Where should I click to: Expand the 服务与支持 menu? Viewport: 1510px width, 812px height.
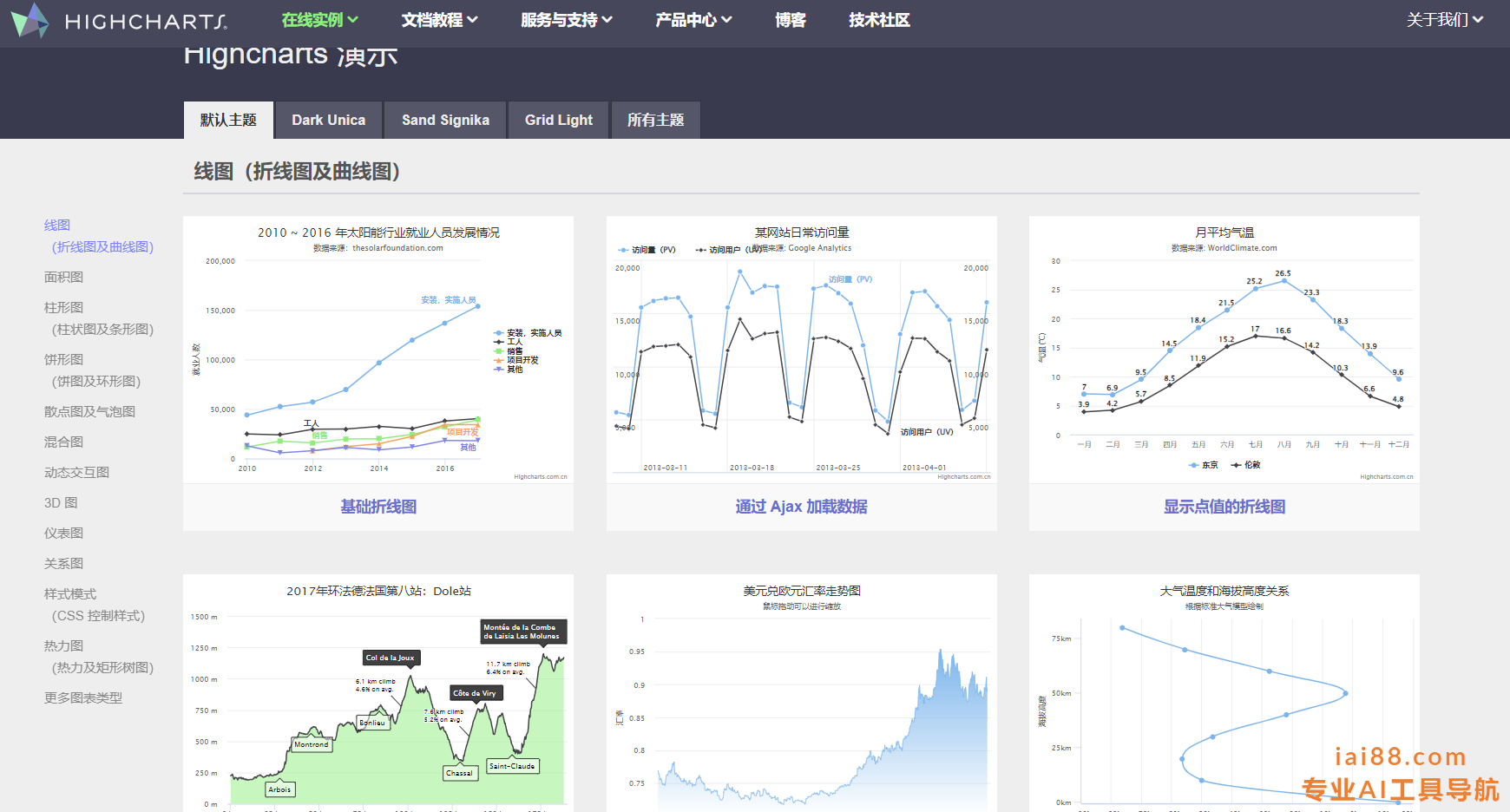[x=566, y=20]
